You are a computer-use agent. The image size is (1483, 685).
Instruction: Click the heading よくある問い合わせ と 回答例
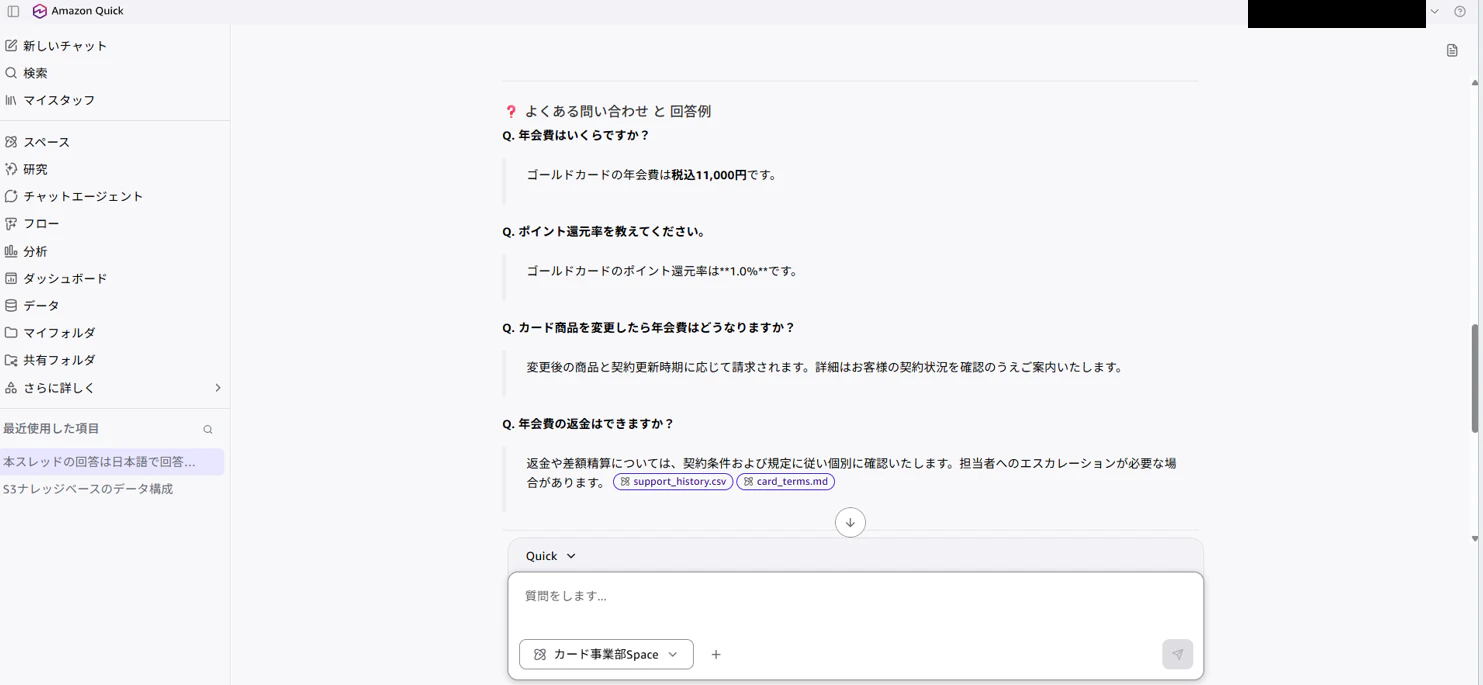point(617,112)
